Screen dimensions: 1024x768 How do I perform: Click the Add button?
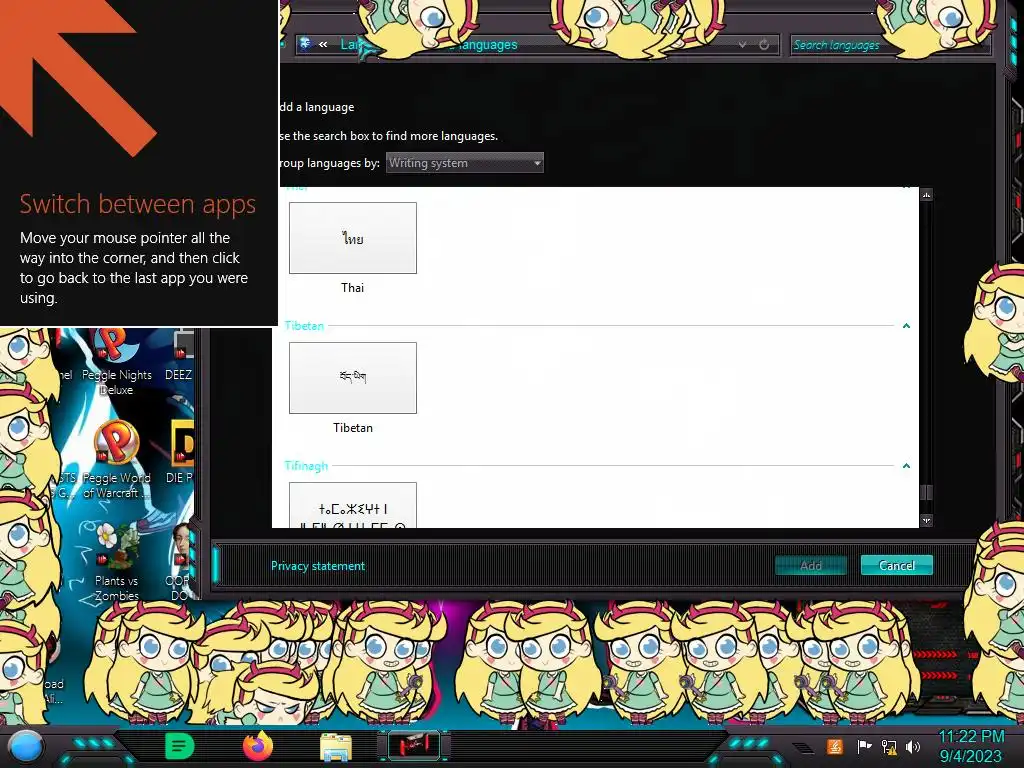(x=810, y=566)
